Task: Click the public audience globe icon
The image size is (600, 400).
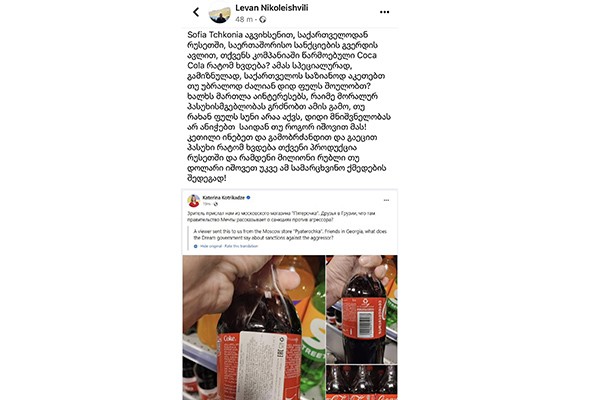Action: [262, 20]
